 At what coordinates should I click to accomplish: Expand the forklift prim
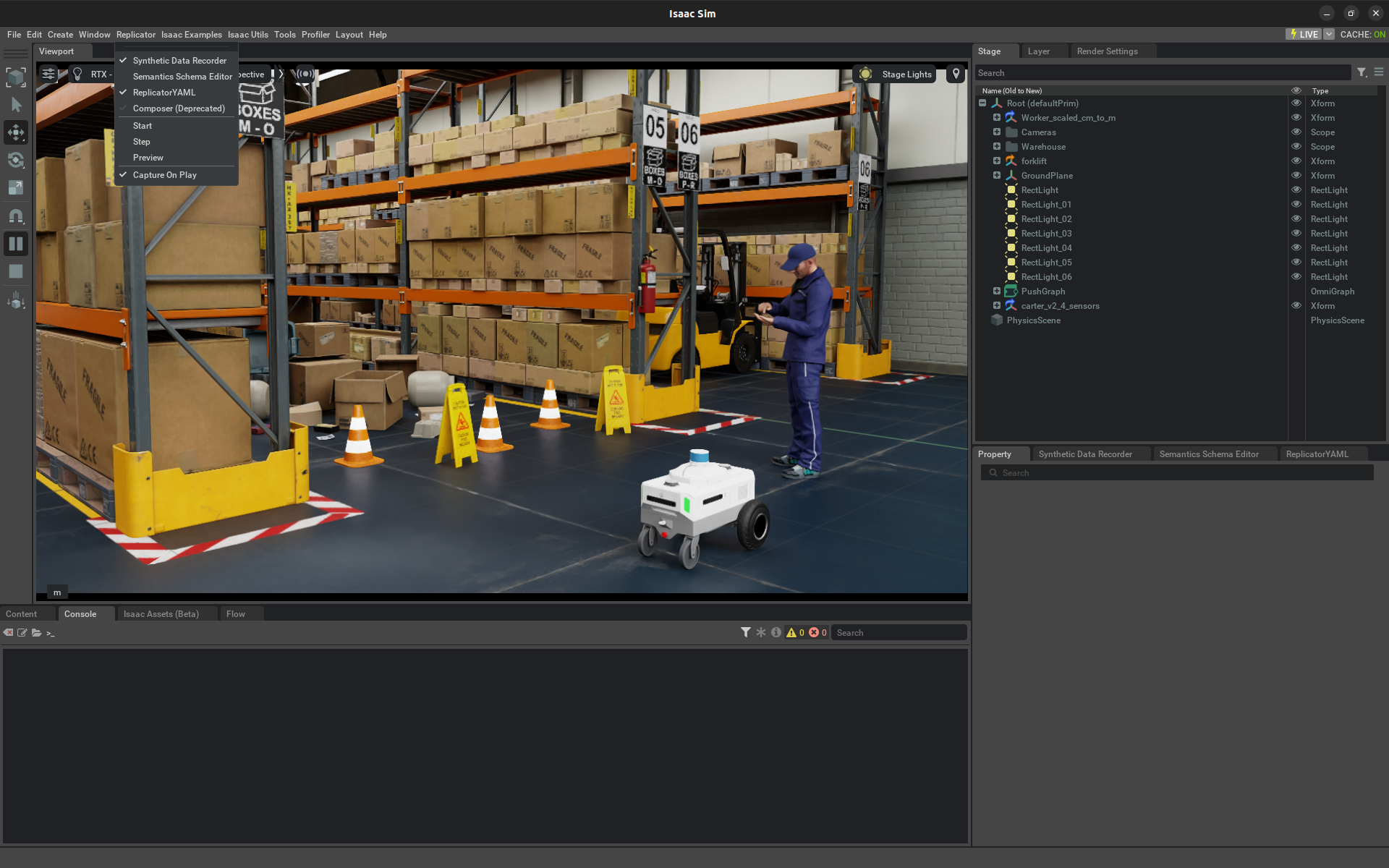[997, 161]
